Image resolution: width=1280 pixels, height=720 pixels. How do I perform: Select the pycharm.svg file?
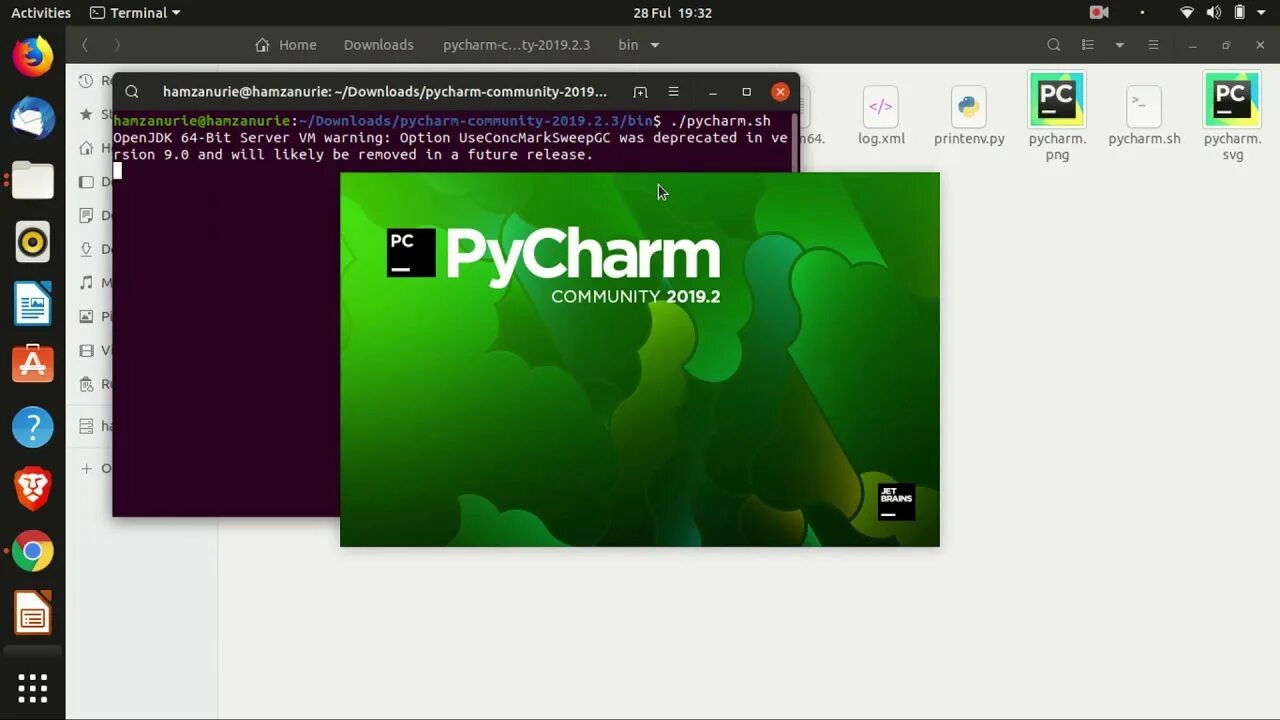[1232, 117]
